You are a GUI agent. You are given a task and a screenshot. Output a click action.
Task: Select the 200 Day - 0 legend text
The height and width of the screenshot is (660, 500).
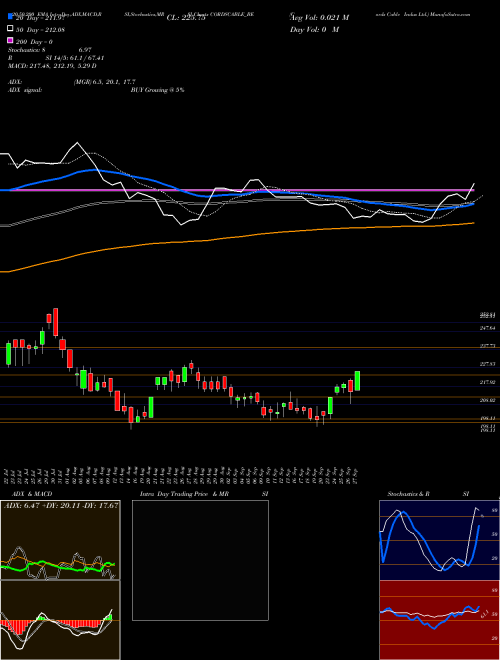pyautogui.click(x=34, y=42)
